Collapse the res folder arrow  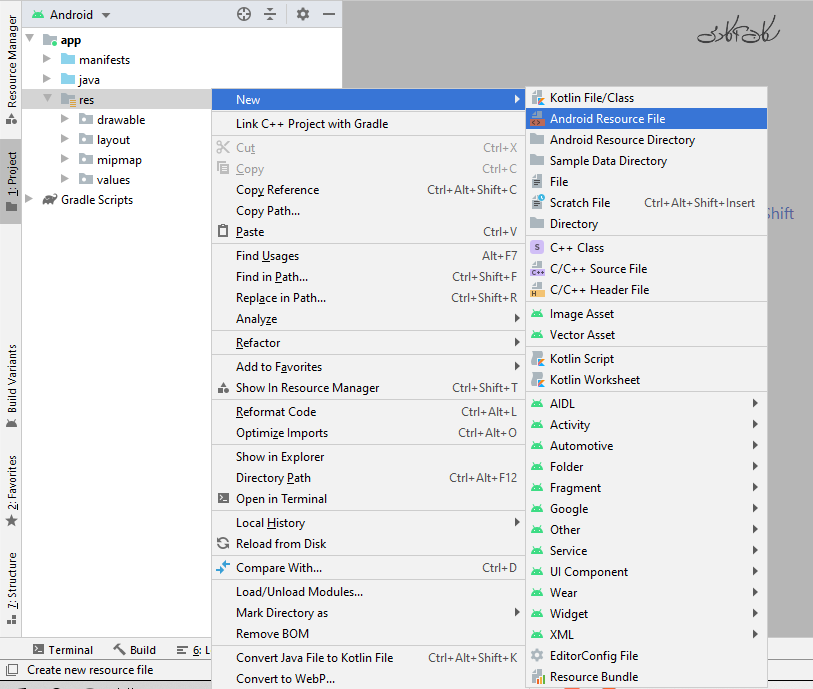coord(48,98)
